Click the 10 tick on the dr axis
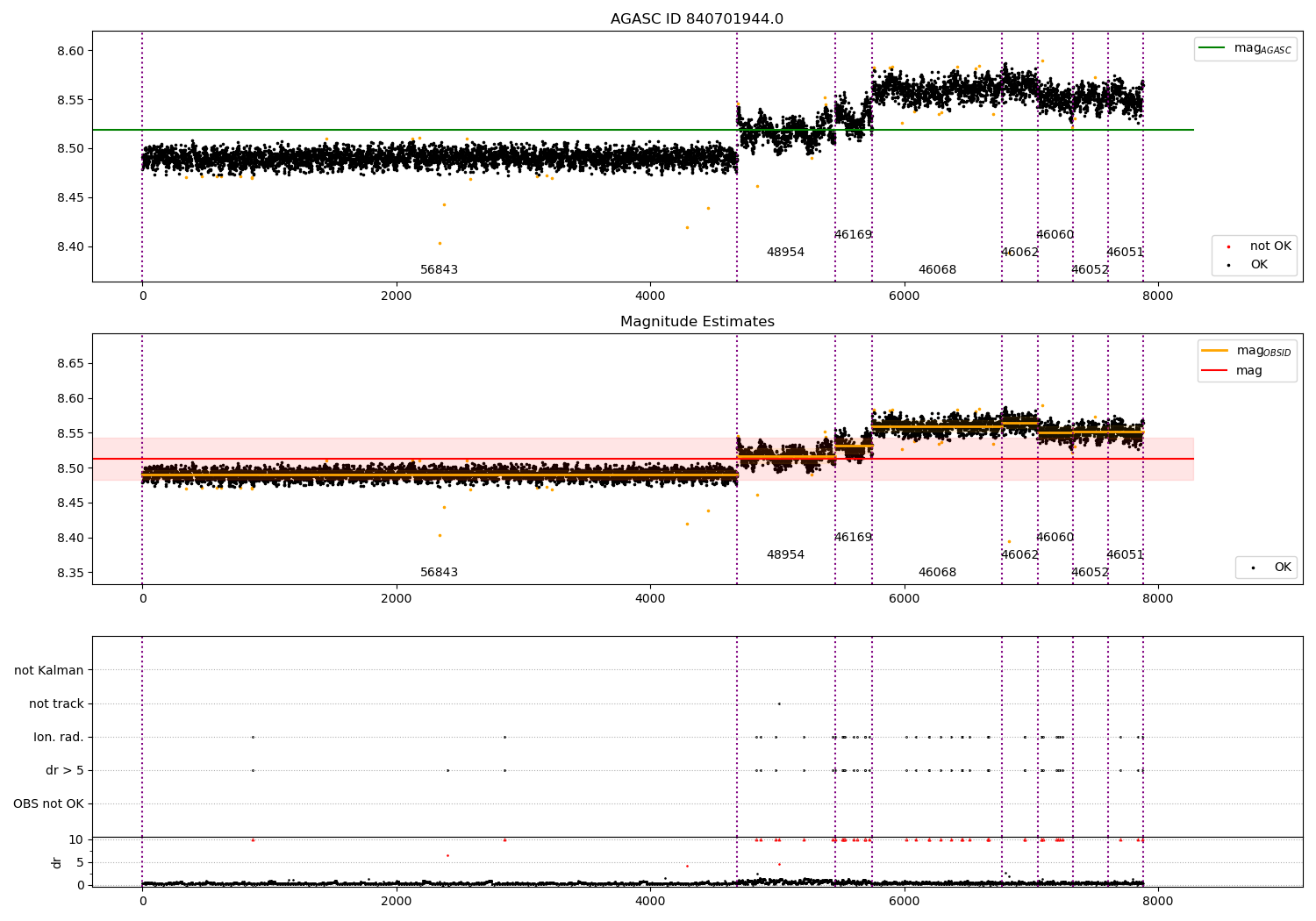Image resolution: width=1316 pixels, height=921 pixels. click(76, 840)
